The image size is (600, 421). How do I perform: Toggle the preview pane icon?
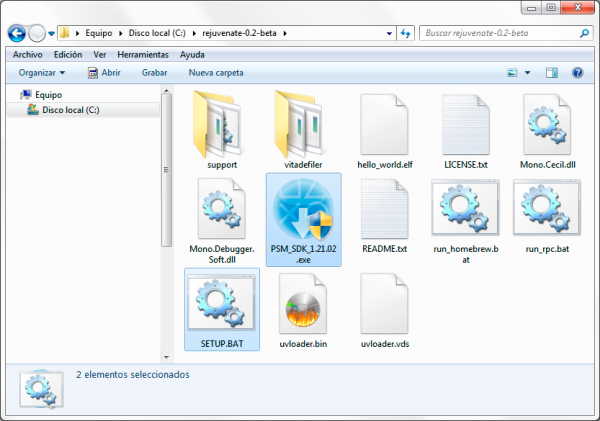coord(551,73)
